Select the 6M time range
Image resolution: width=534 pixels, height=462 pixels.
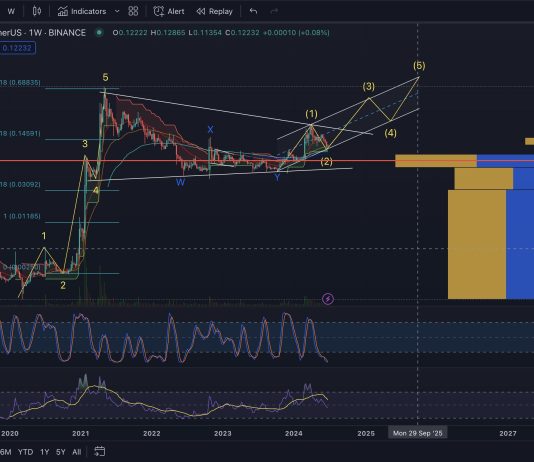(6, 452)
